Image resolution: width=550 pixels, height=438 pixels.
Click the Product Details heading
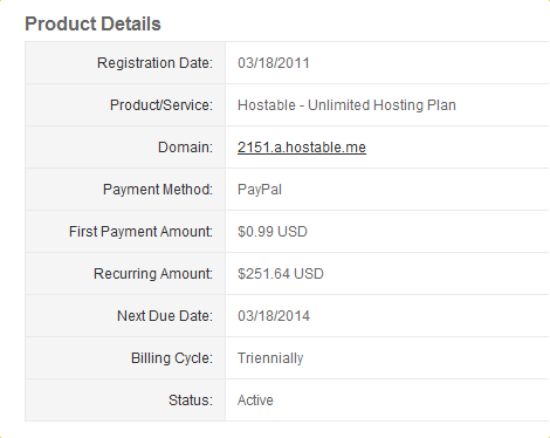(x=93, y=24)
